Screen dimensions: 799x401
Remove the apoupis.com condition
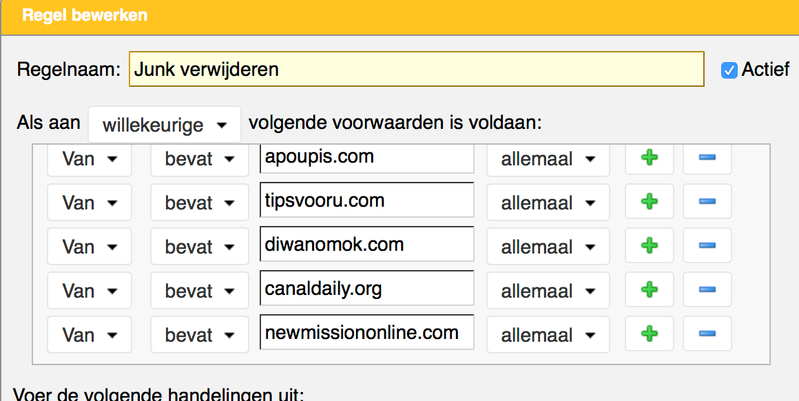[x=707, y=158]
